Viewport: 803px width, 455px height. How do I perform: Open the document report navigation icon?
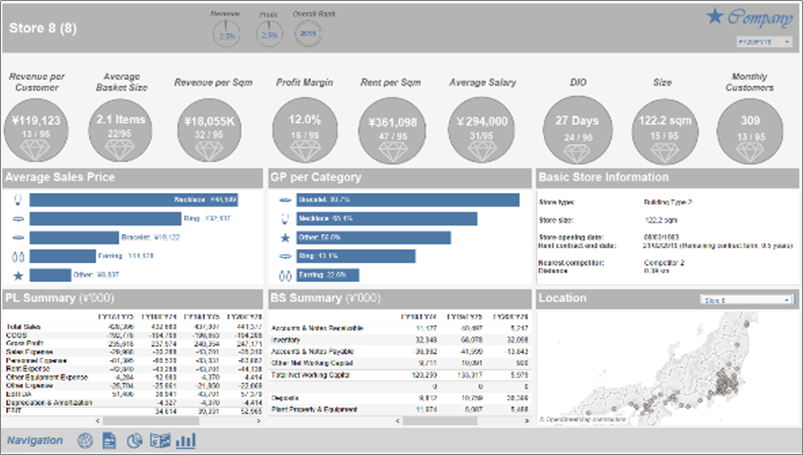[110, 440]
